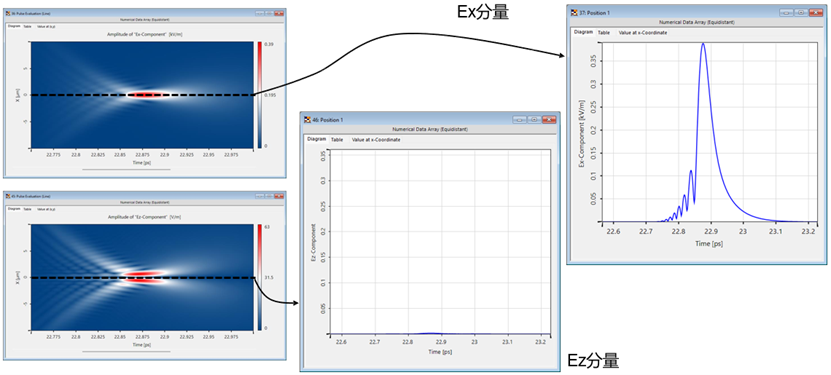The image size is (831, 375).
Task: Click the title bar icon of 45: Pulse Evaluation
Action: click(7, 196)
